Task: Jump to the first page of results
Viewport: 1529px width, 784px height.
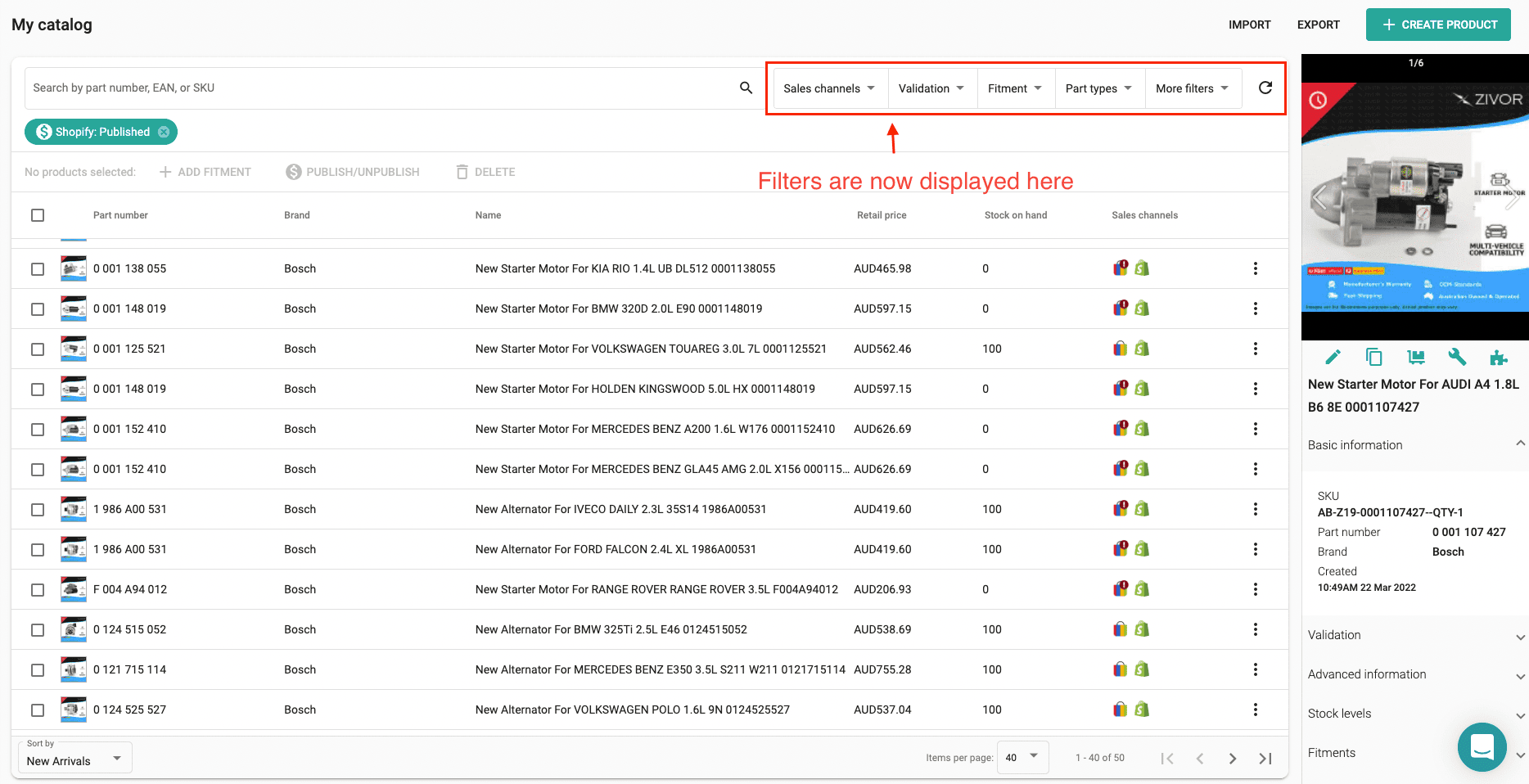Action: pos(1167,759)
